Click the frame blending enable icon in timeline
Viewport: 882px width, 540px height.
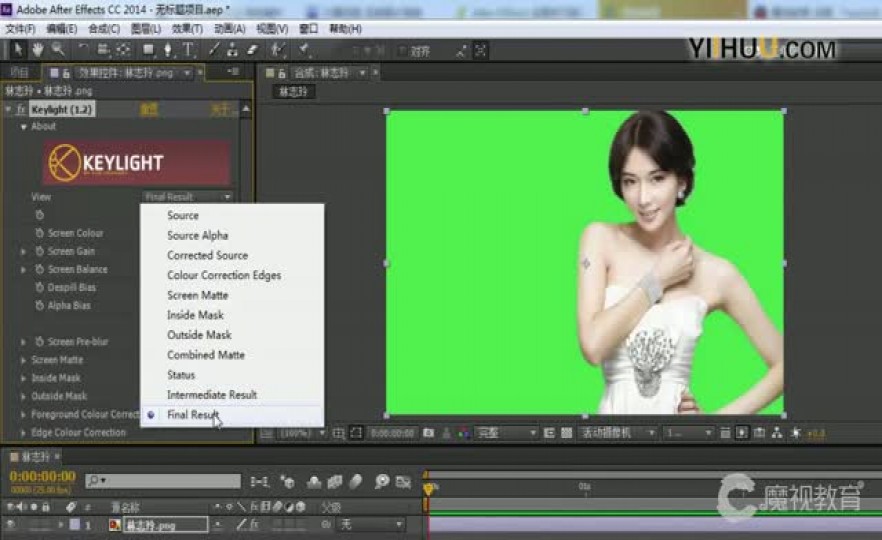(335, 482)
